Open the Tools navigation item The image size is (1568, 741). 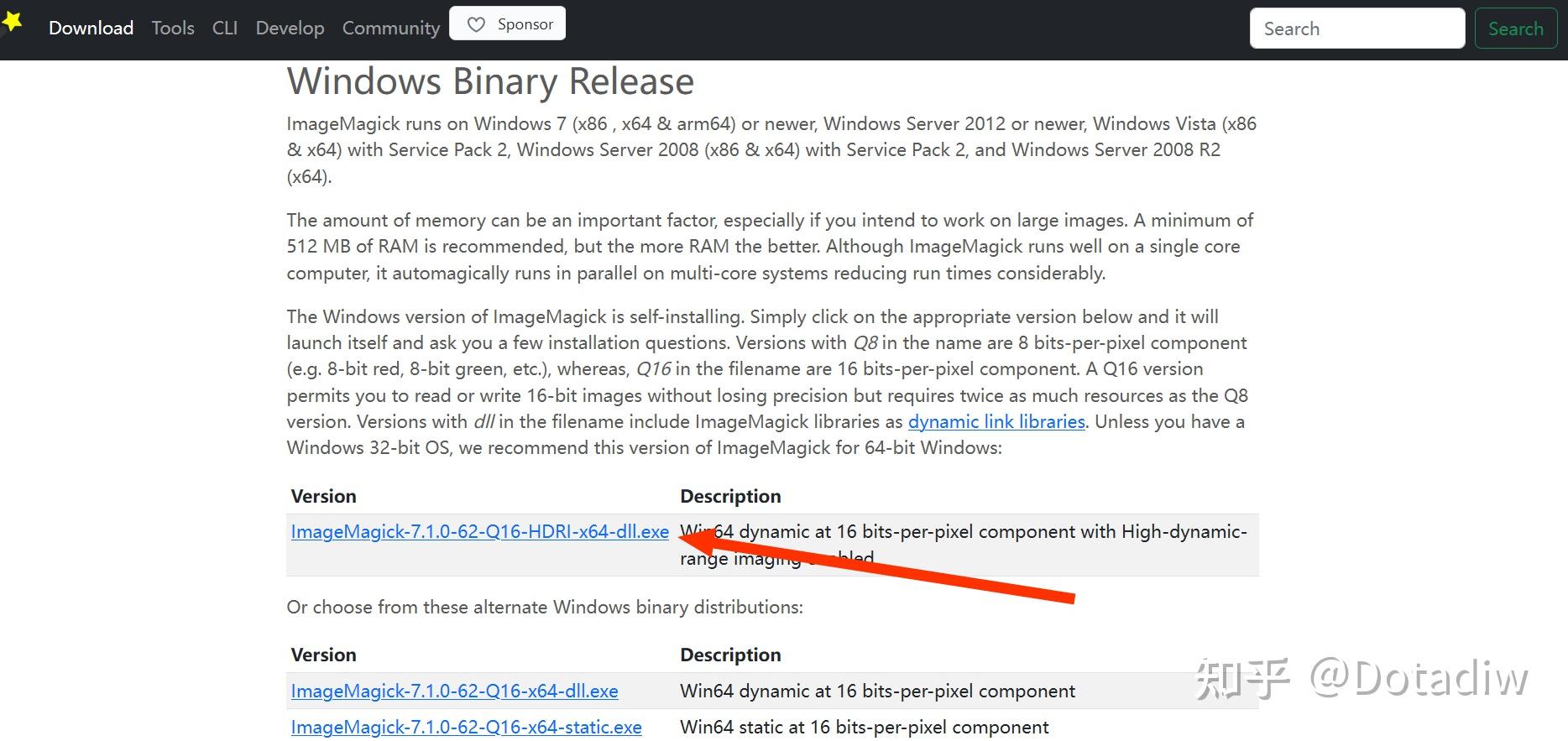point(173,28)
